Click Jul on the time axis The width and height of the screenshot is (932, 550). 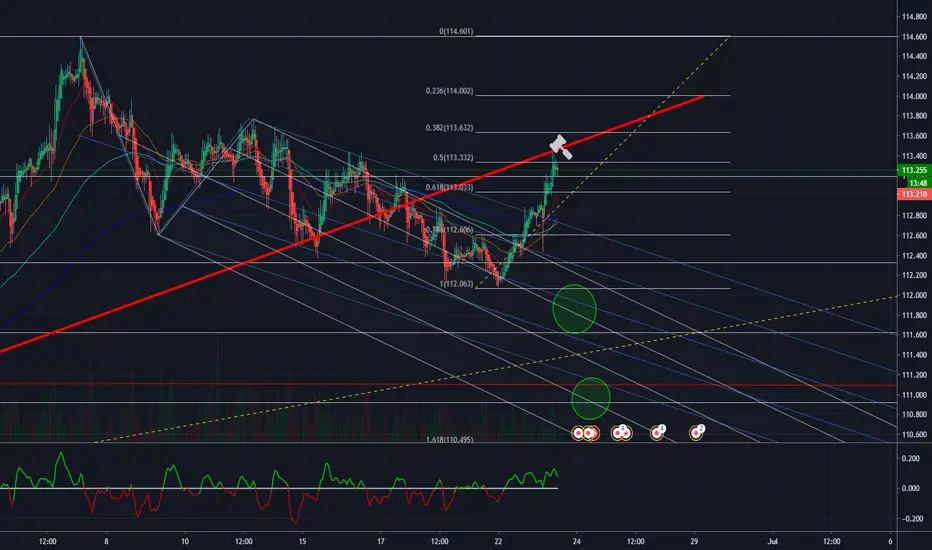(x=773, y=541)
